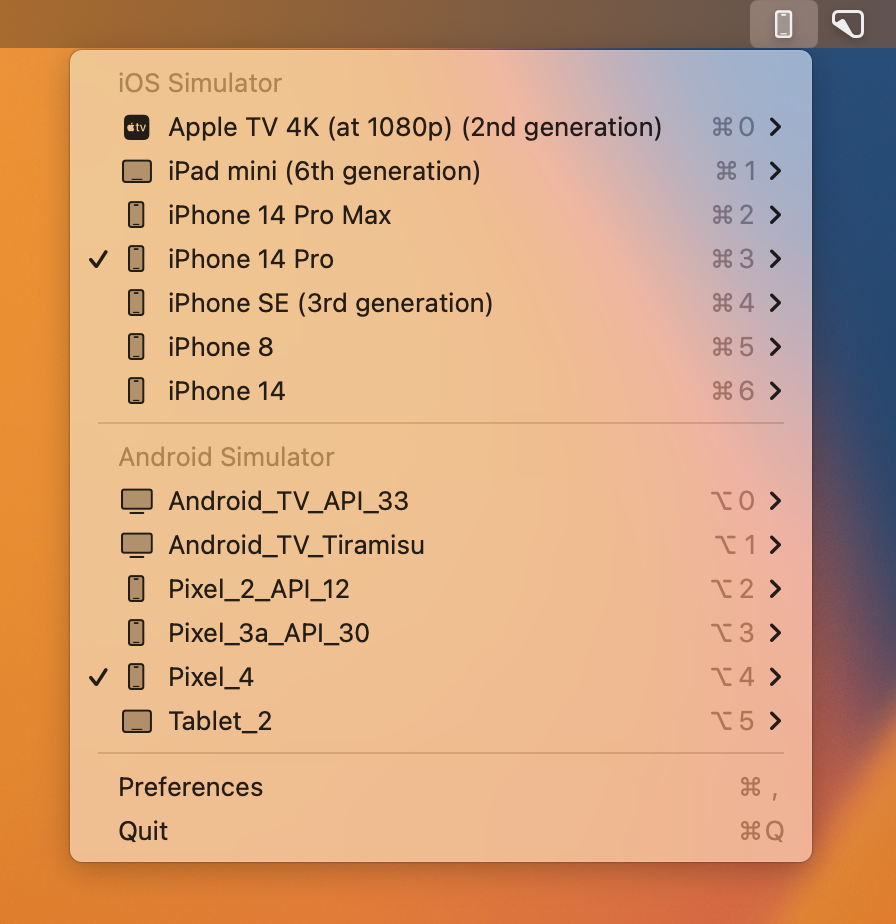Viewport: 896px width, 924px height.
Task: Click the iPhone 14 Pro Max ⌘2 shortcut label
Action: pyautogui.click(x=732, y=216)
